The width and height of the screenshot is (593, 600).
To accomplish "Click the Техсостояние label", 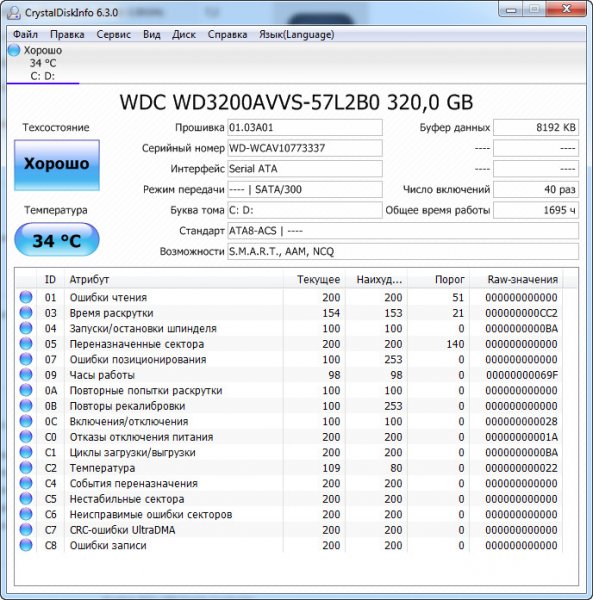I will 56,127.
